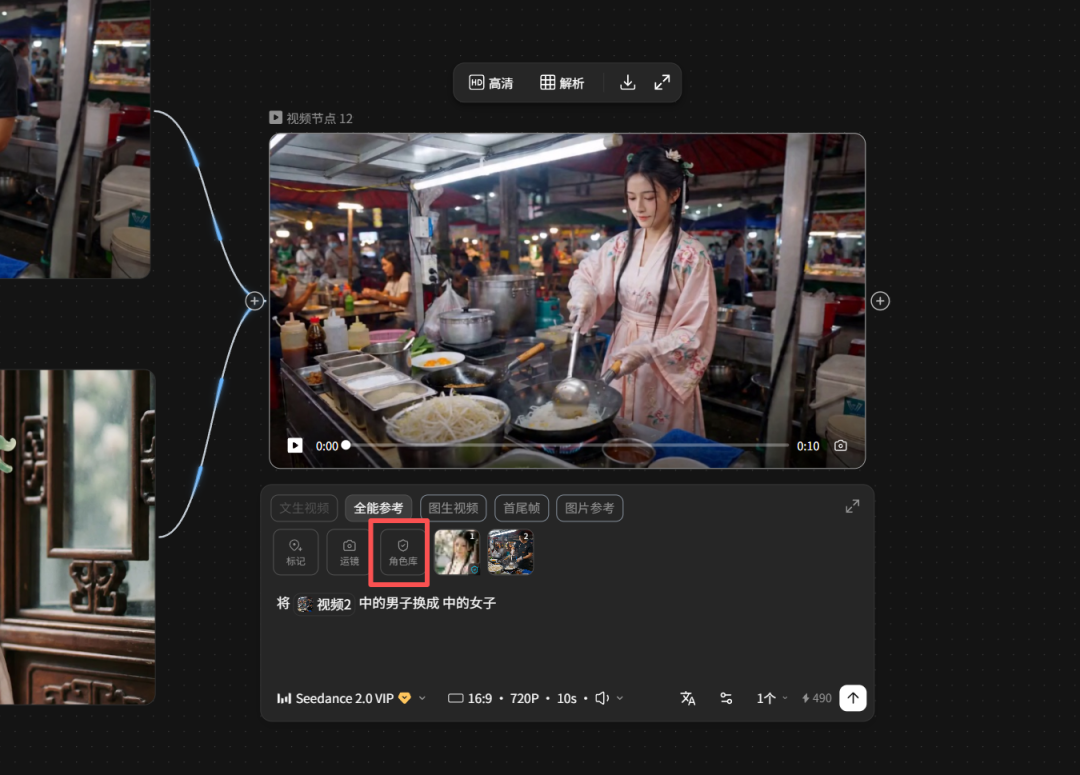
Task: Open the 标记 marker tool
Action: click(295, 552)
